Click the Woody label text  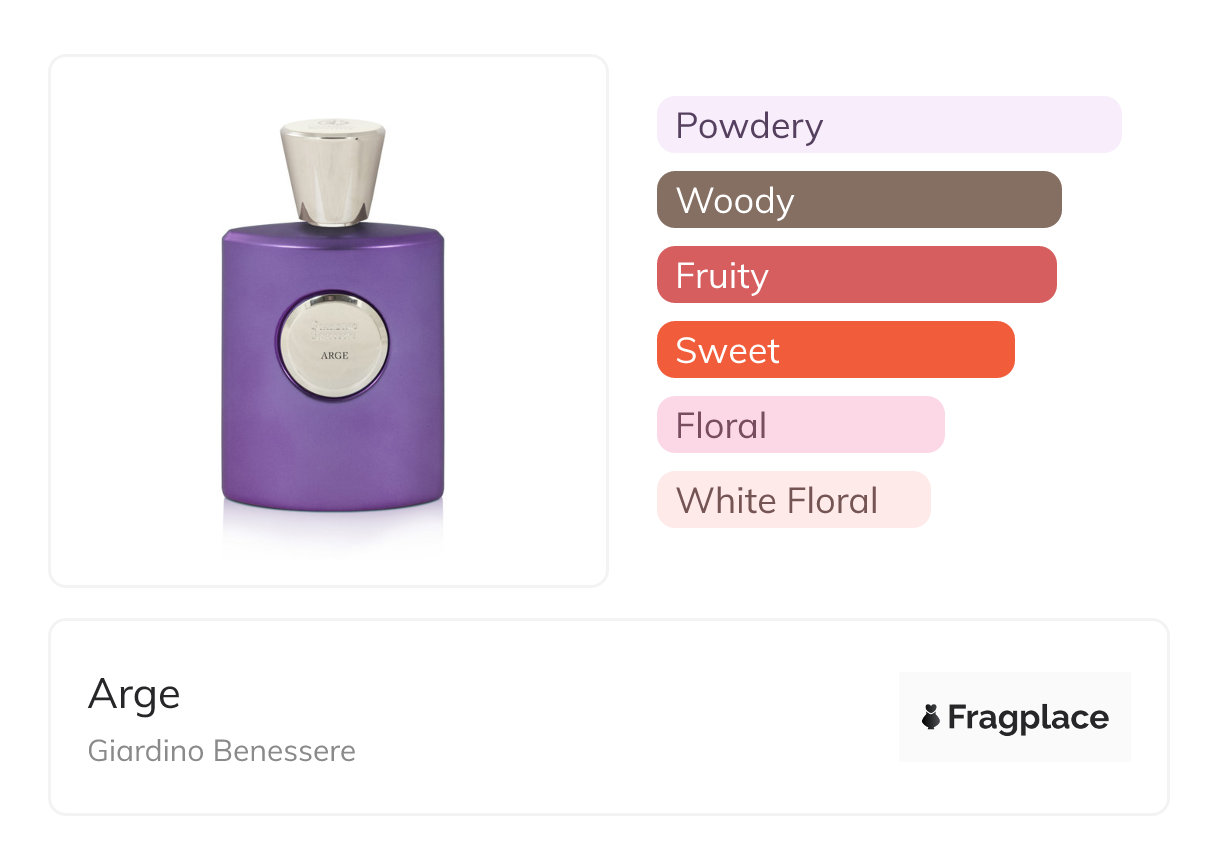pos(735,201)
